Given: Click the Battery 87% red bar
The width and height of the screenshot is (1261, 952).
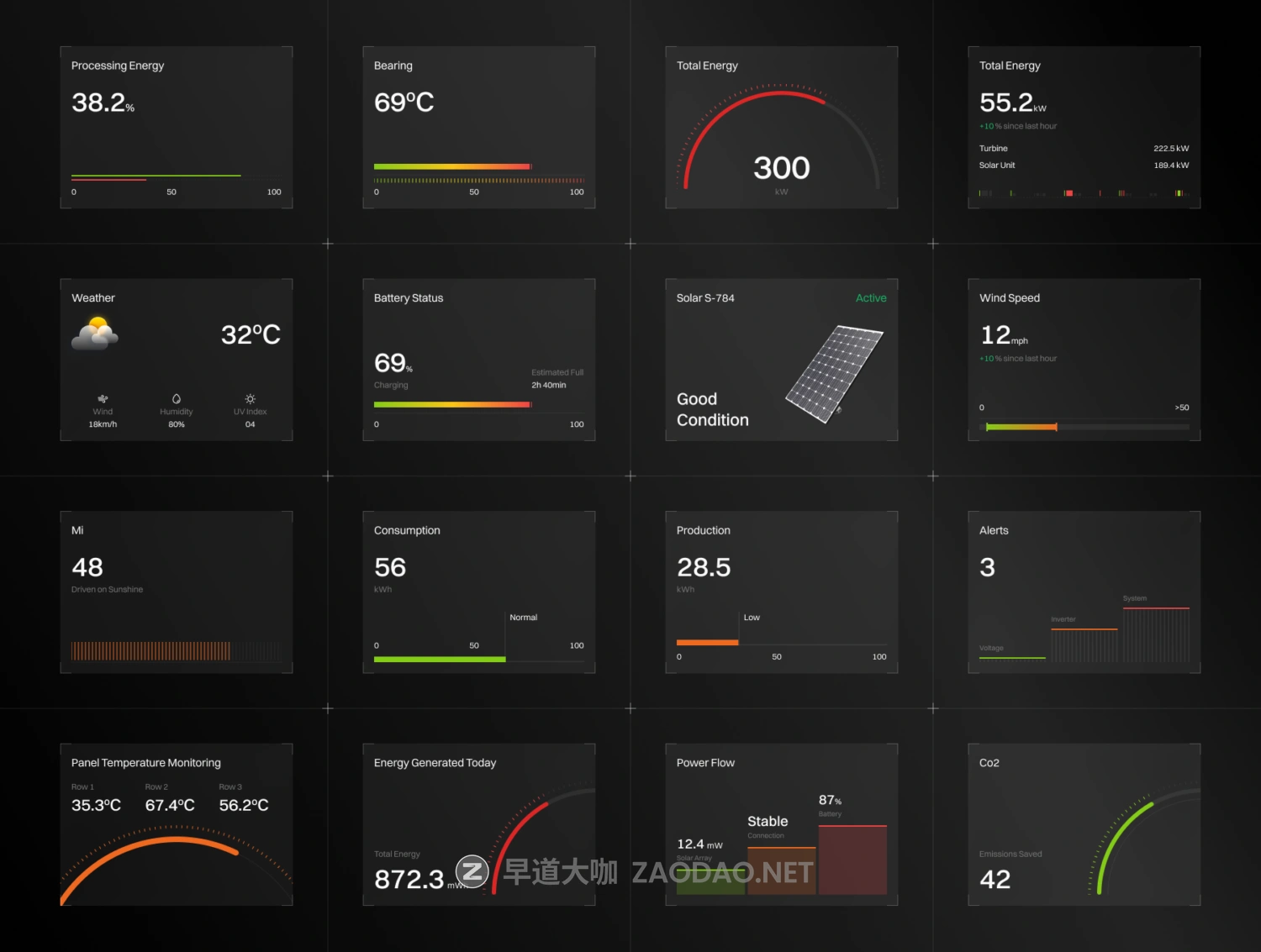Looking at the screenshot, I should pos(852,860).
